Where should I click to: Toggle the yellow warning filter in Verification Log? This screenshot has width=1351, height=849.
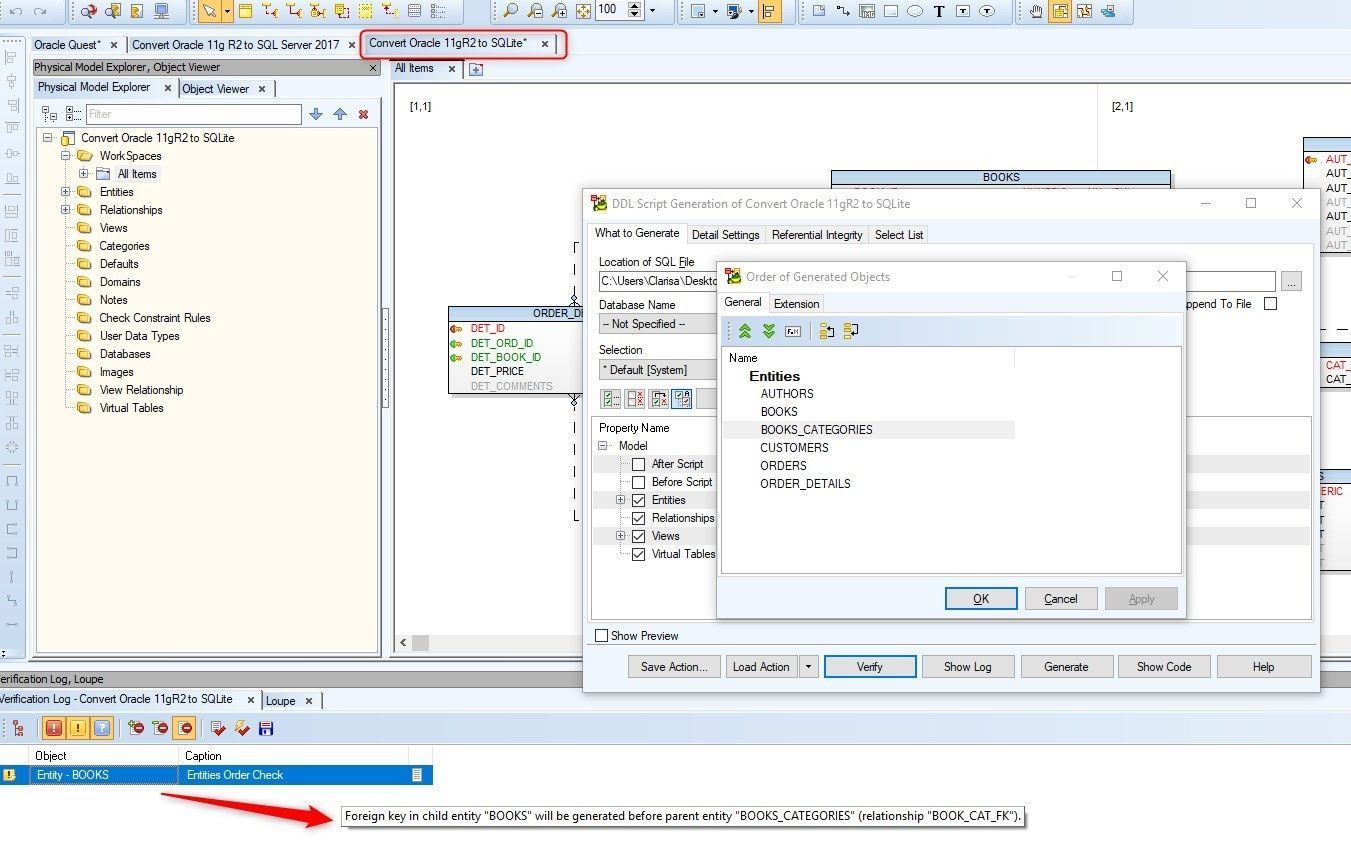[78, 728]
